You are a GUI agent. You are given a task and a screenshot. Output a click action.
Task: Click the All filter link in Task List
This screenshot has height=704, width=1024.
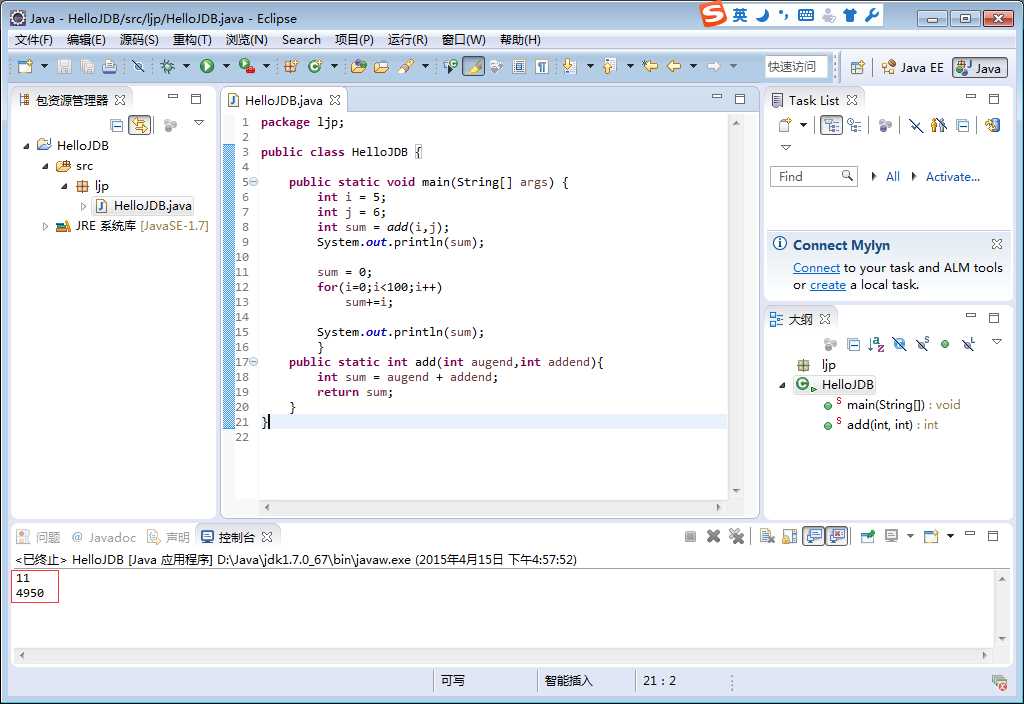click(x=893, y=176)
